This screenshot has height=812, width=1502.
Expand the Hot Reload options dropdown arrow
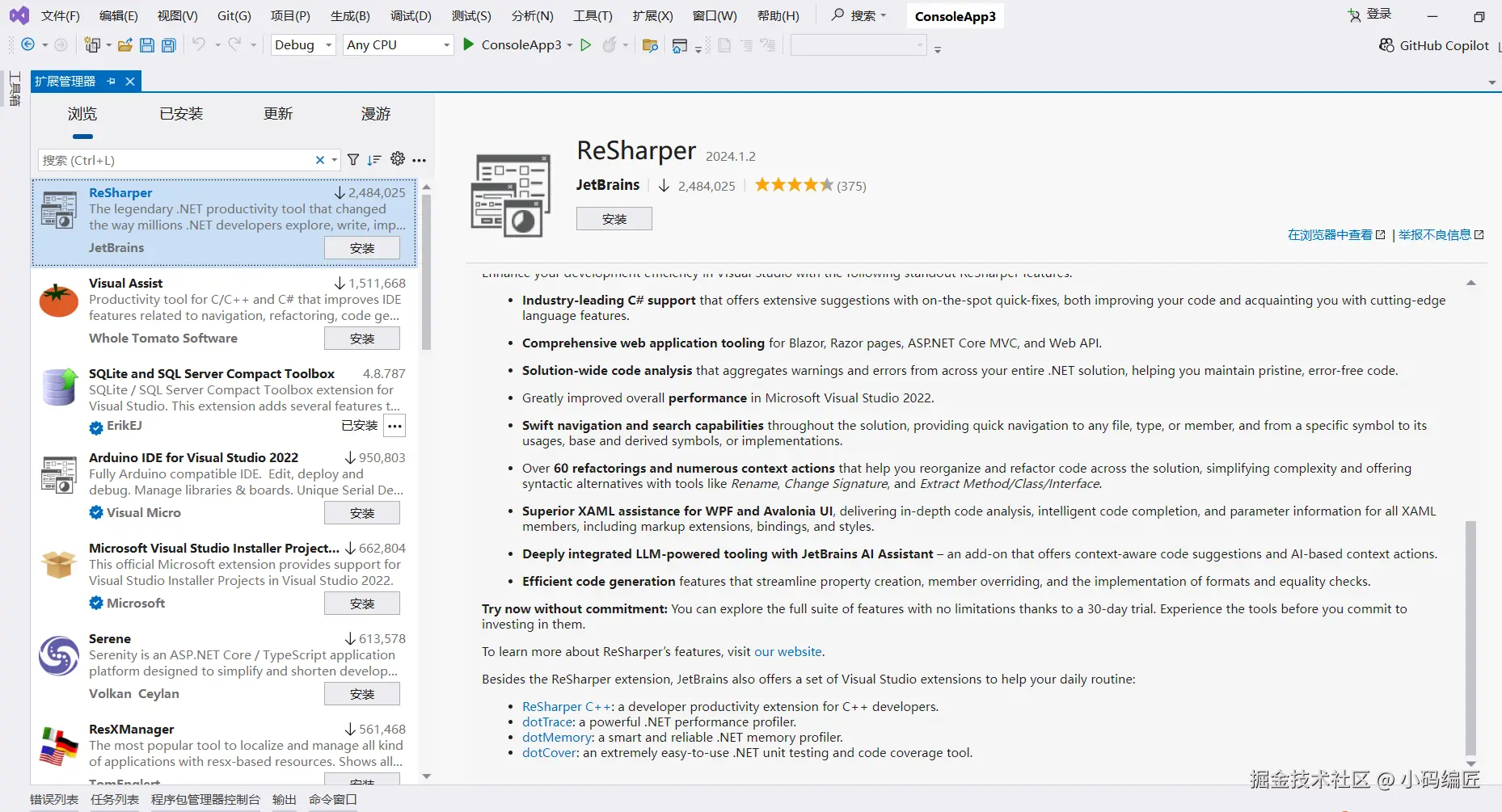click(626, 45)
